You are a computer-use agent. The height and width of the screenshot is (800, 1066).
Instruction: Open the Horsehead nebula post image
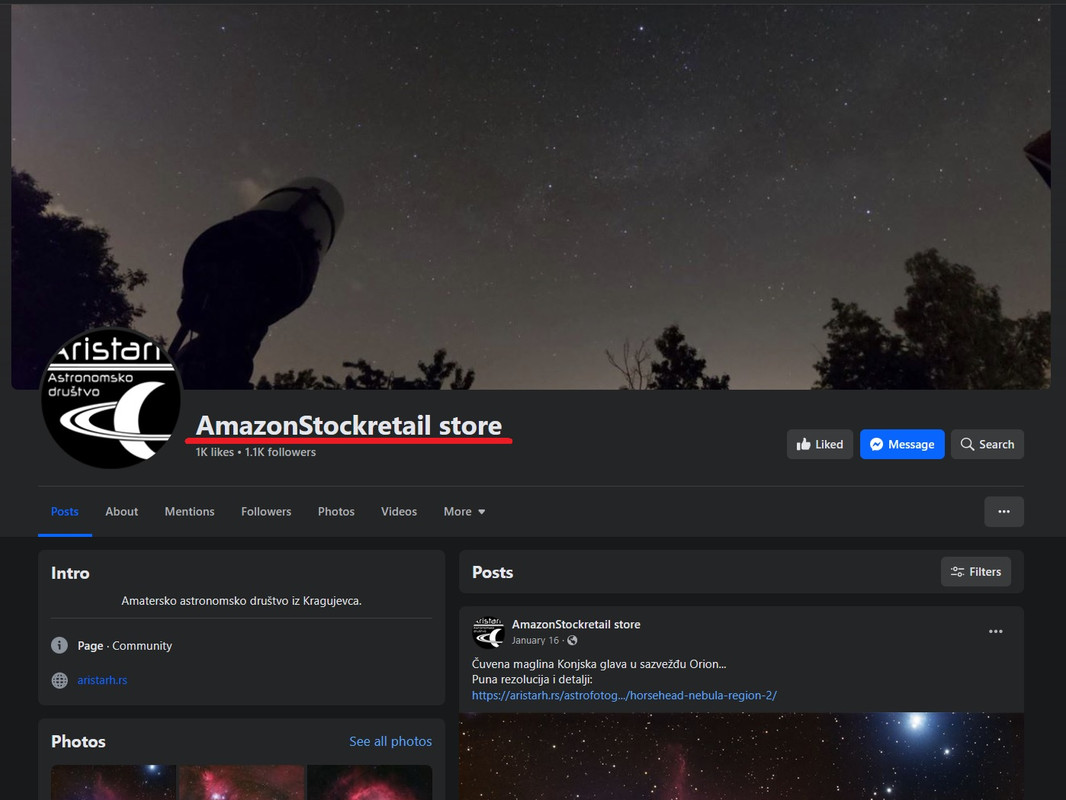[x=741, y=756]
